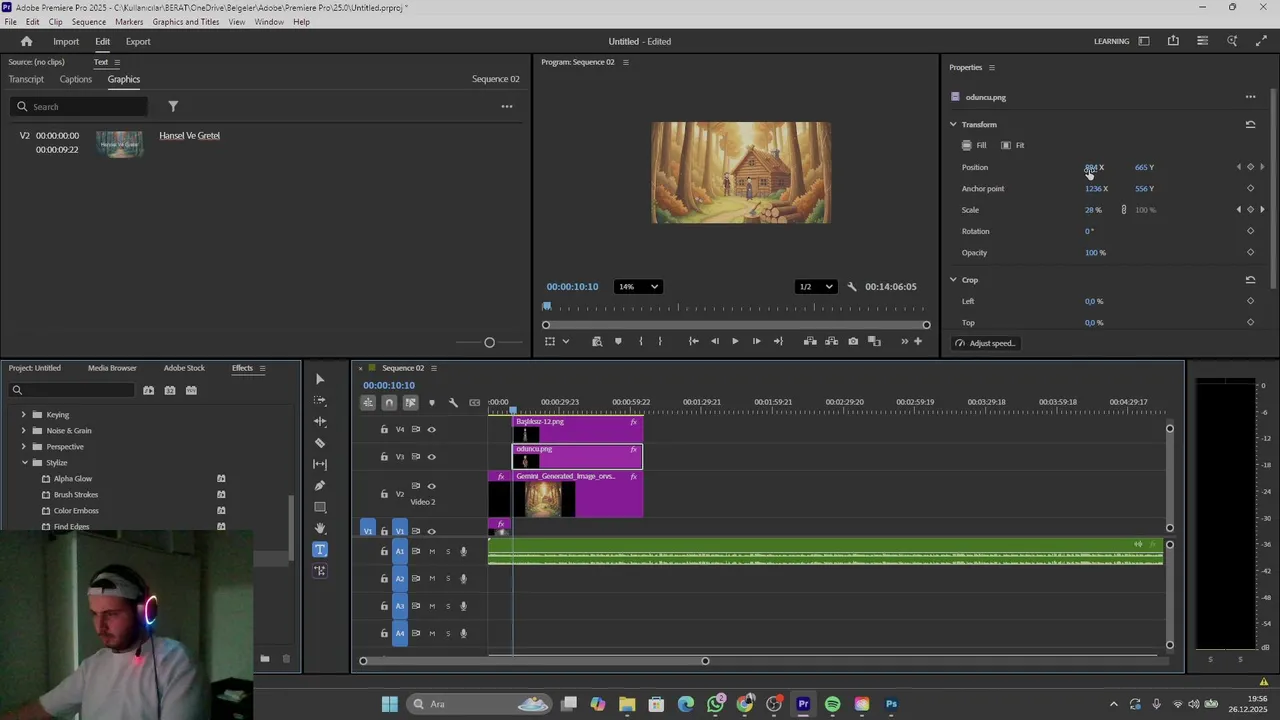Toggle Linked Selection in the timeline

click(410, 403)
